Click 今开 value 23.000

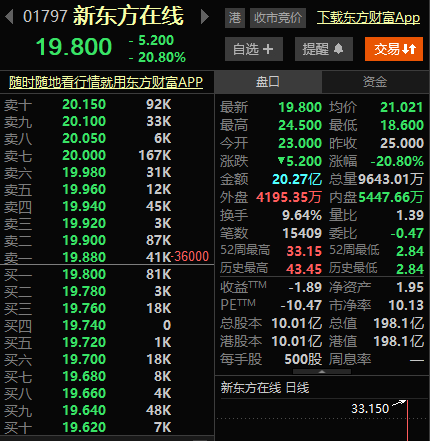300,143
